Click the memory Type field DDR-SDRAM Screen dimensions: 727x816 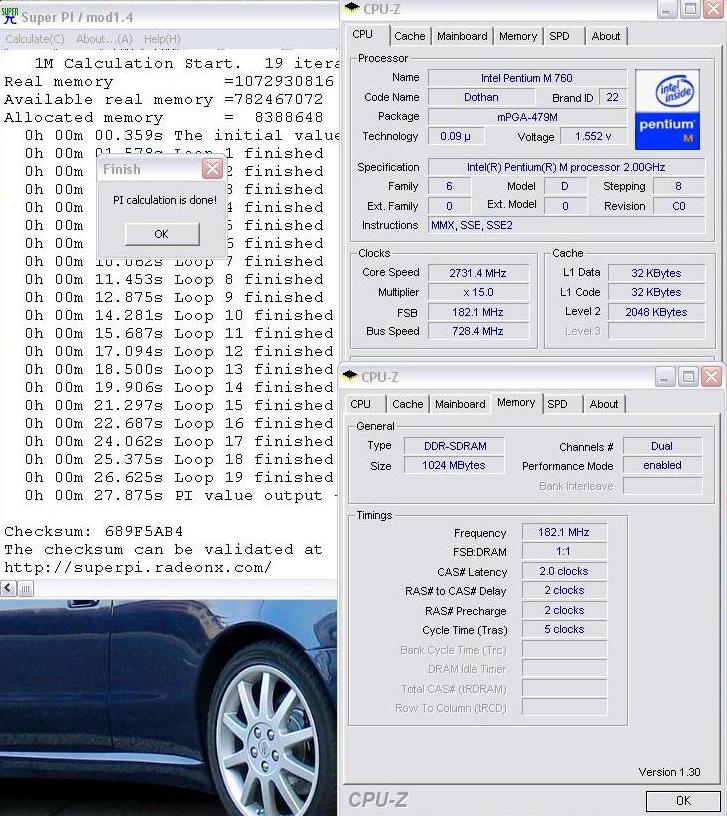coord(455,446)
